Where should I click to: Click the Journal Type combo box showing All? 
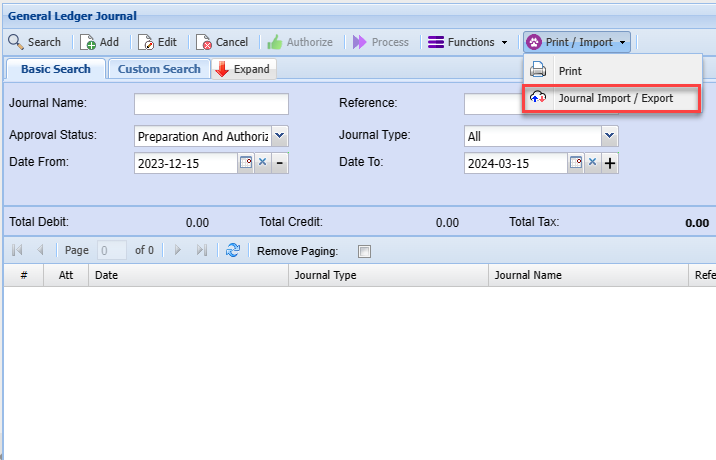point(532,136)
